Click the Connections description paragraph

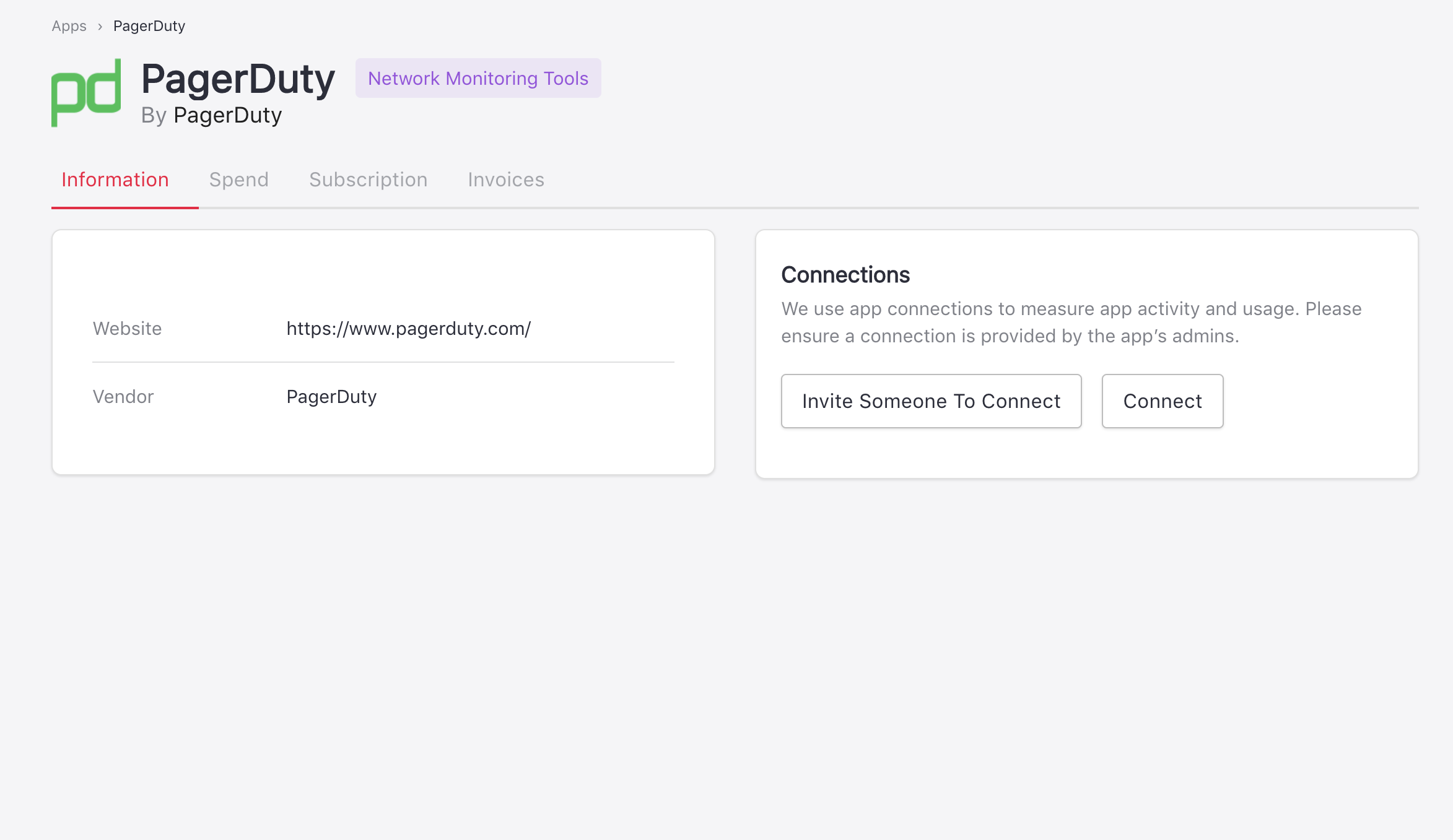[1071, 323]
